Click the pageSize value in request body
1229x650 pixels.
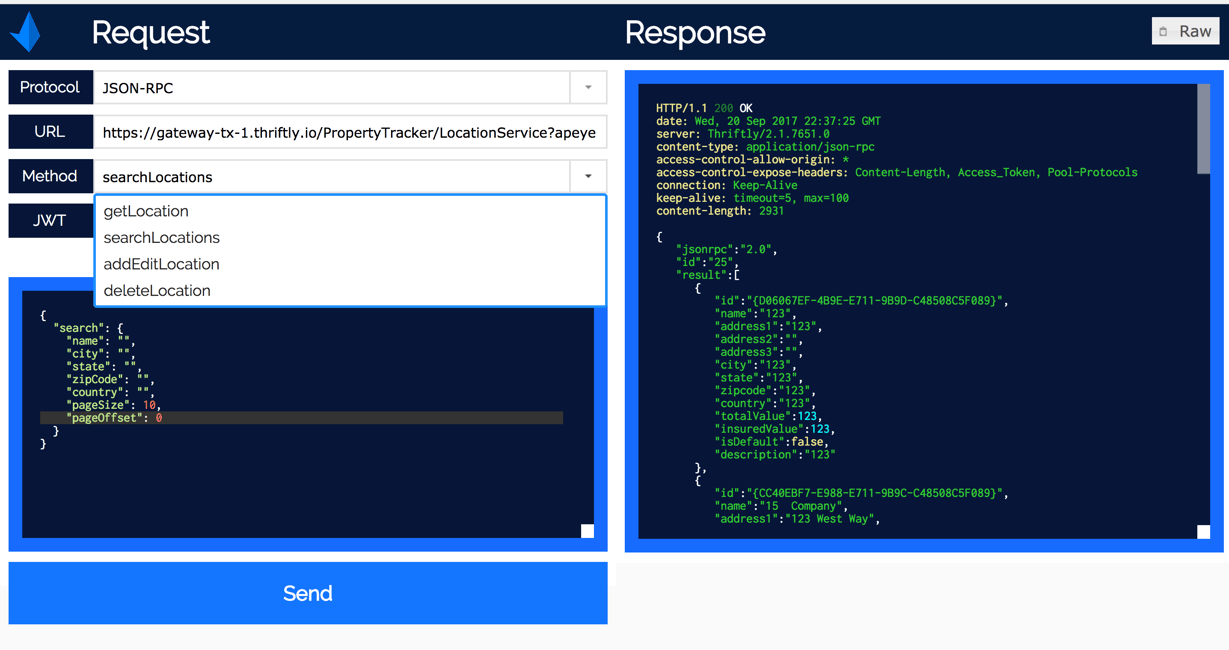tap(149, 405)
